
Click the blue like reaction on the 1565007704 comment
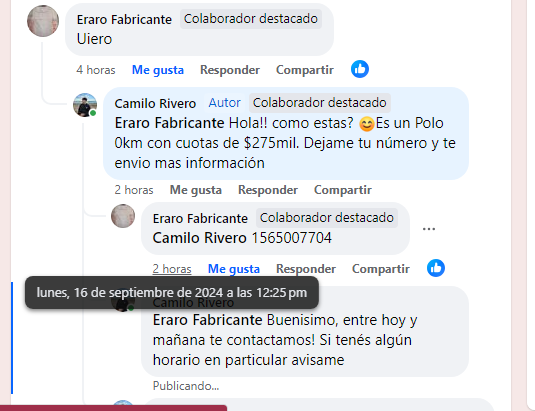436,268
